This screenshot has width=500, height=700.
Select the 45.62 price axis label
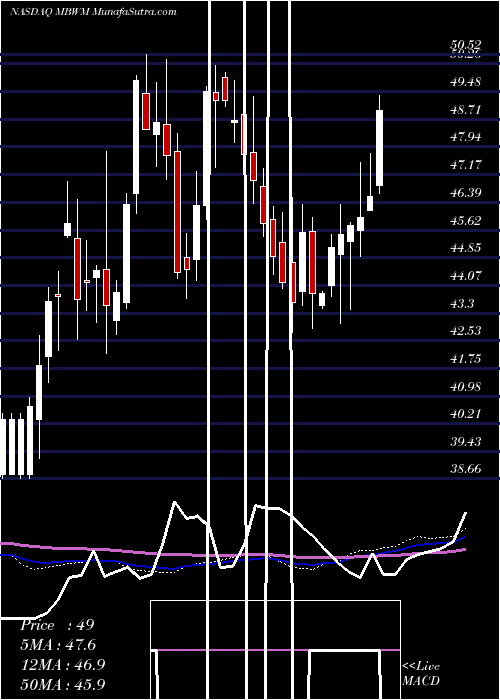(466, 220)
